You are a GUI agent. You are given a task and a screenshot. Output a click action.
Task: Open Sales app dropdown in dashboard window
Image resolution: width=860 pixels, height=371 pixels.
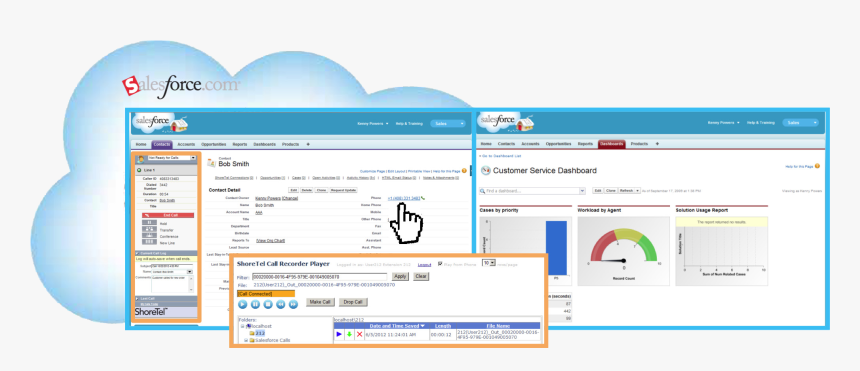pyautogui.click(x=801, y=123)
